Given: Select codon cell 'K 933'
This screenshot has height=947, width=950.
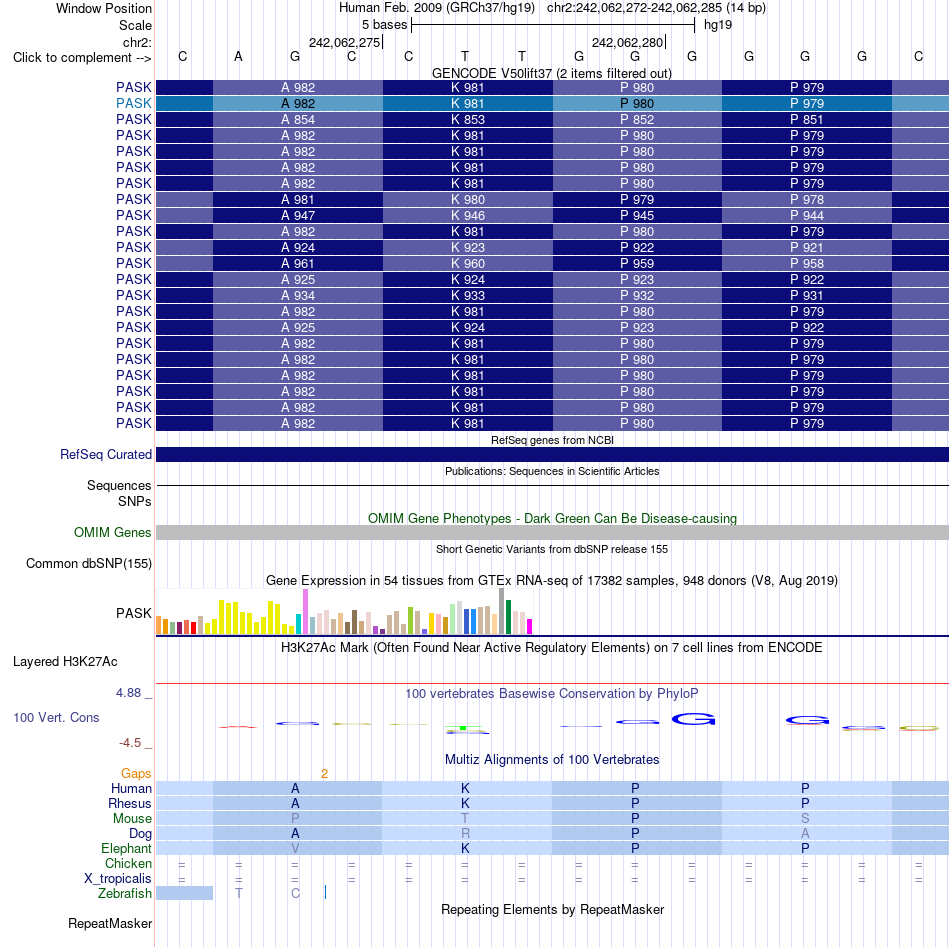Looking at the screenshot, I should [x=468, y=296].
